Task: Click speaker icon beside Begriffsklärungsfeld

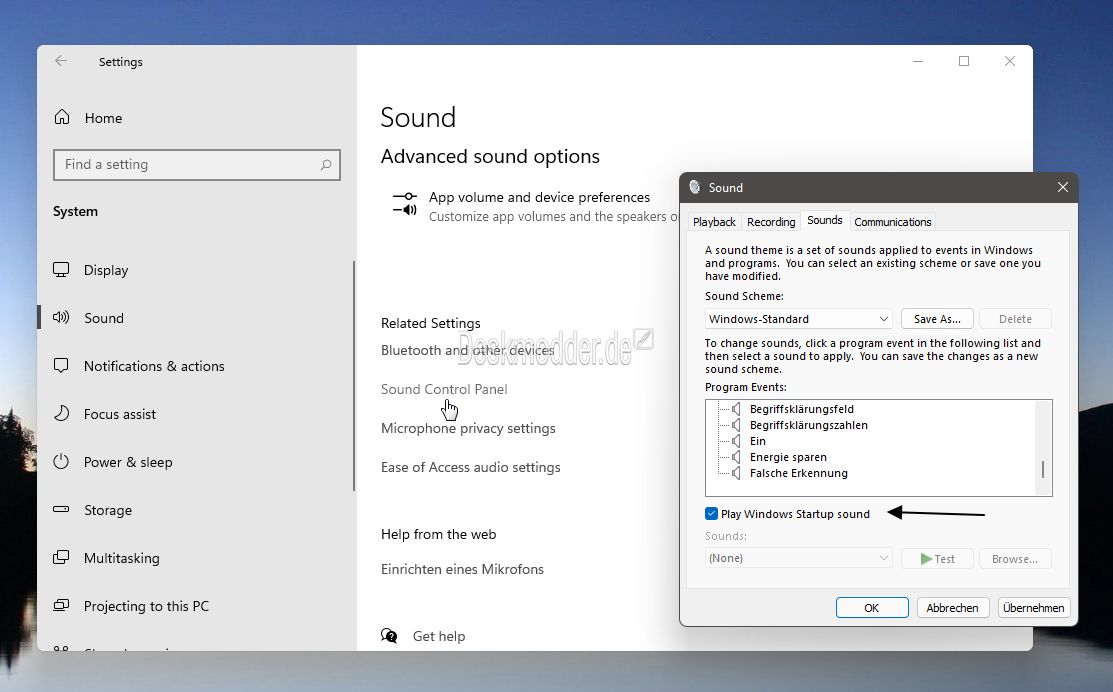Action: point(736,409)
